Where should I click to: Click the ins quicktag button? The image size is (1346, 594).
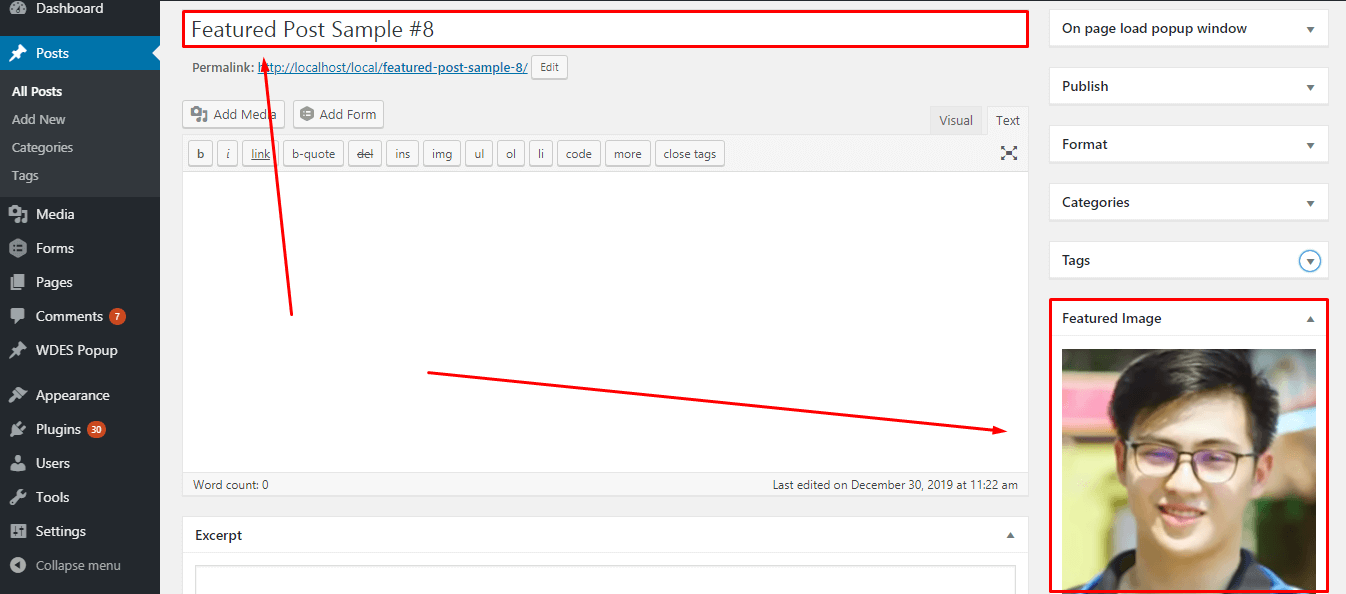[x=402, y=153]
